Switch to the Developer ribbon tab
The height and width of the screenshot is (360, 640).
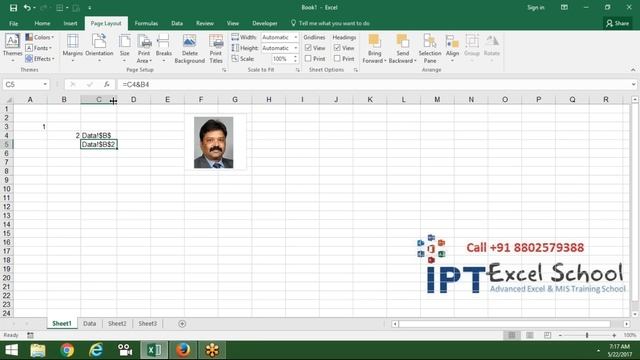click(264, 23)
